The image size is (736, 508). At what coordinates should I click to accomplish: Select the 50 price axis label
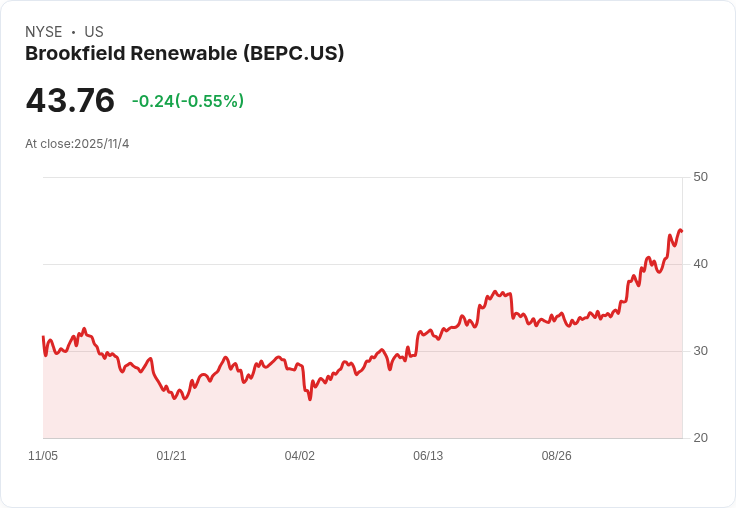pyautogui.click(x=700, y=177)
